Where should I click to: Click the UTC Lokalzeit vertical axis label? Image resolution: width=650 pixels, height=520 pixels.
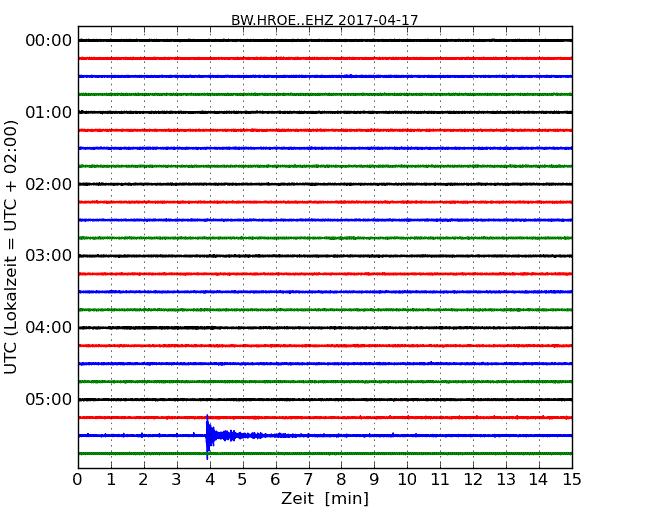point(11,247)
